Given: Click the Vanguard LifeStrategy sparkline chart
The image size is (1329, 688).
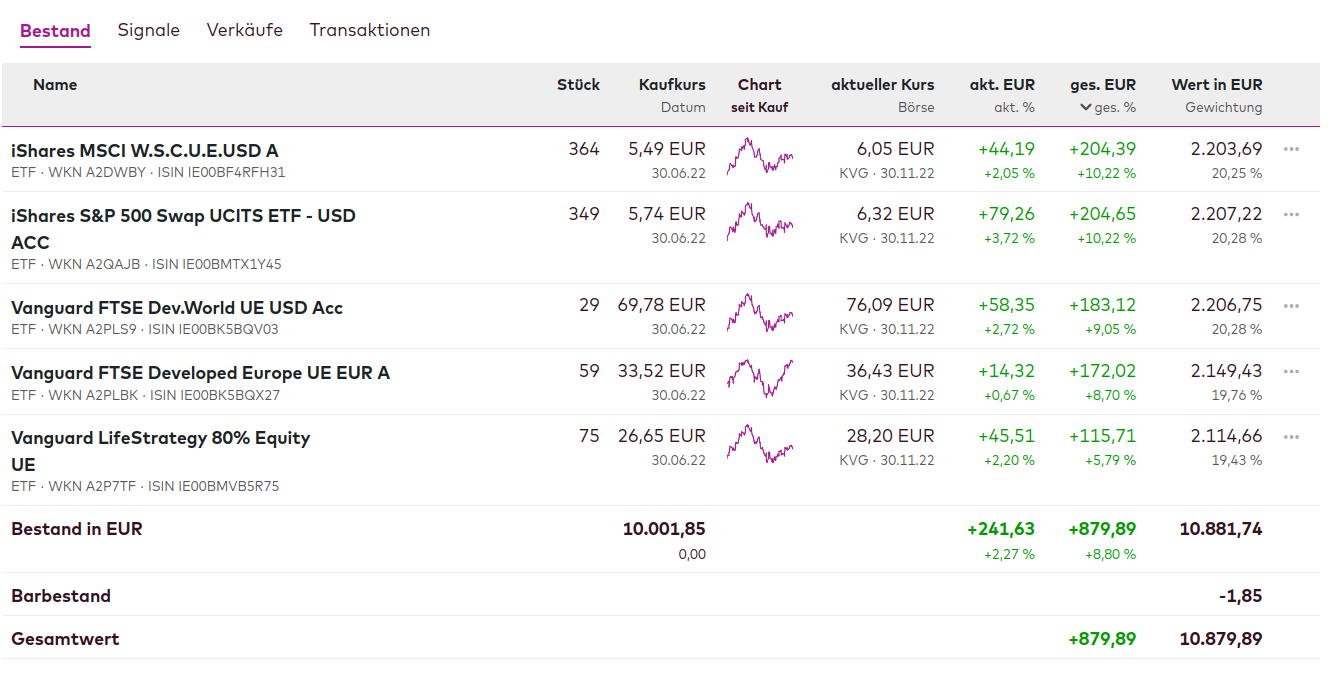Looking at the screenshot, I should coord(759,443).
